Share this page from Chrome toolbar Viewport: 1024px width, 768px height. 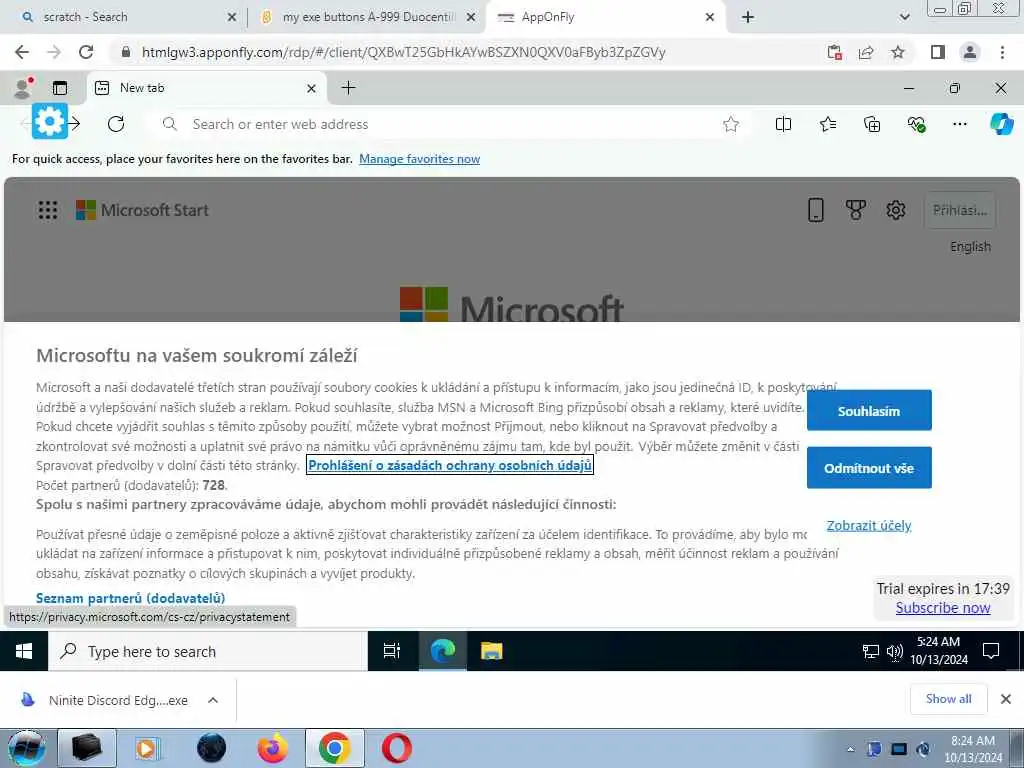tap(866, 52)
